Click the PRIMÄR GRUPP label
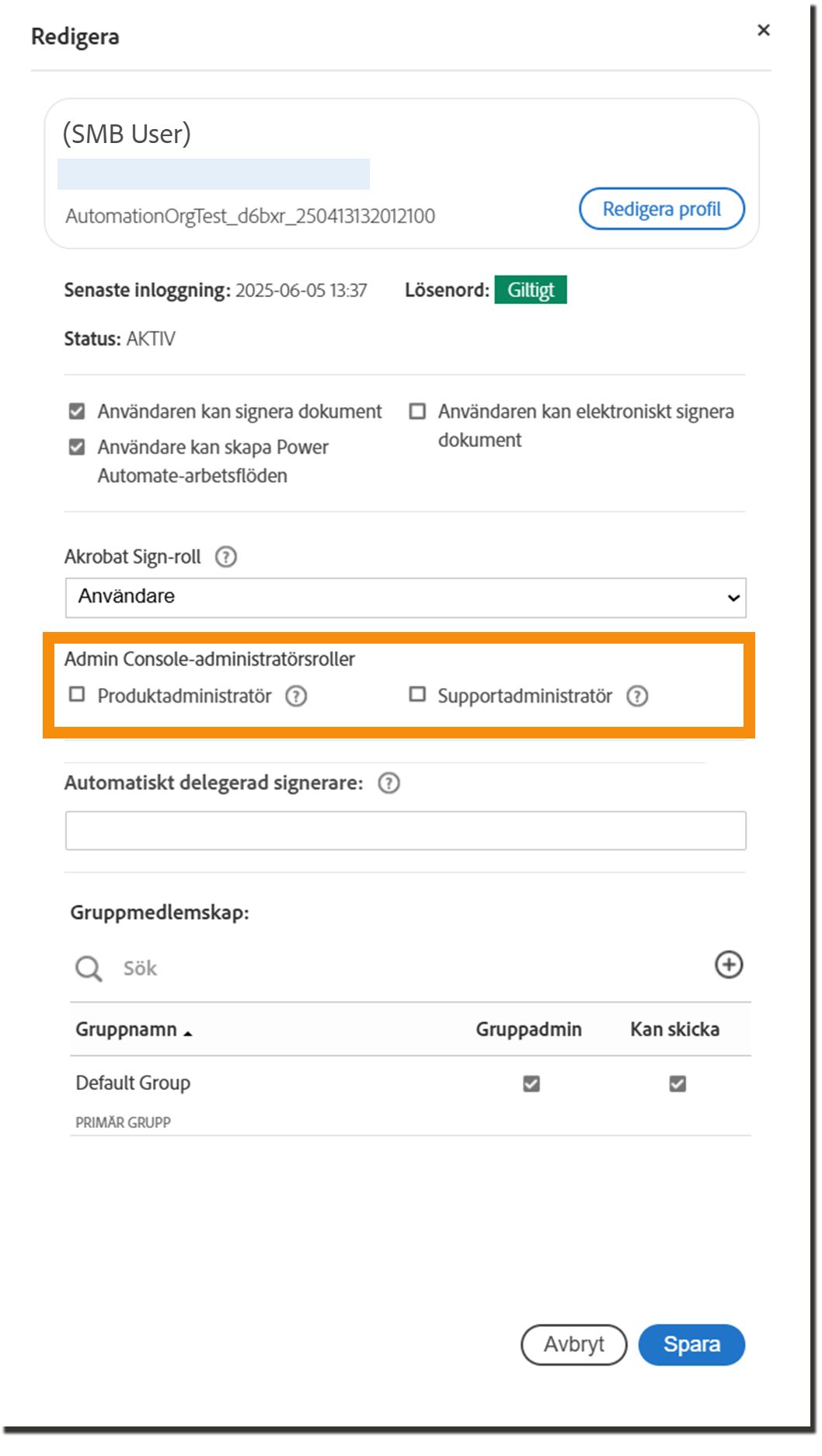822x1456 pixels. [123, 1123]
